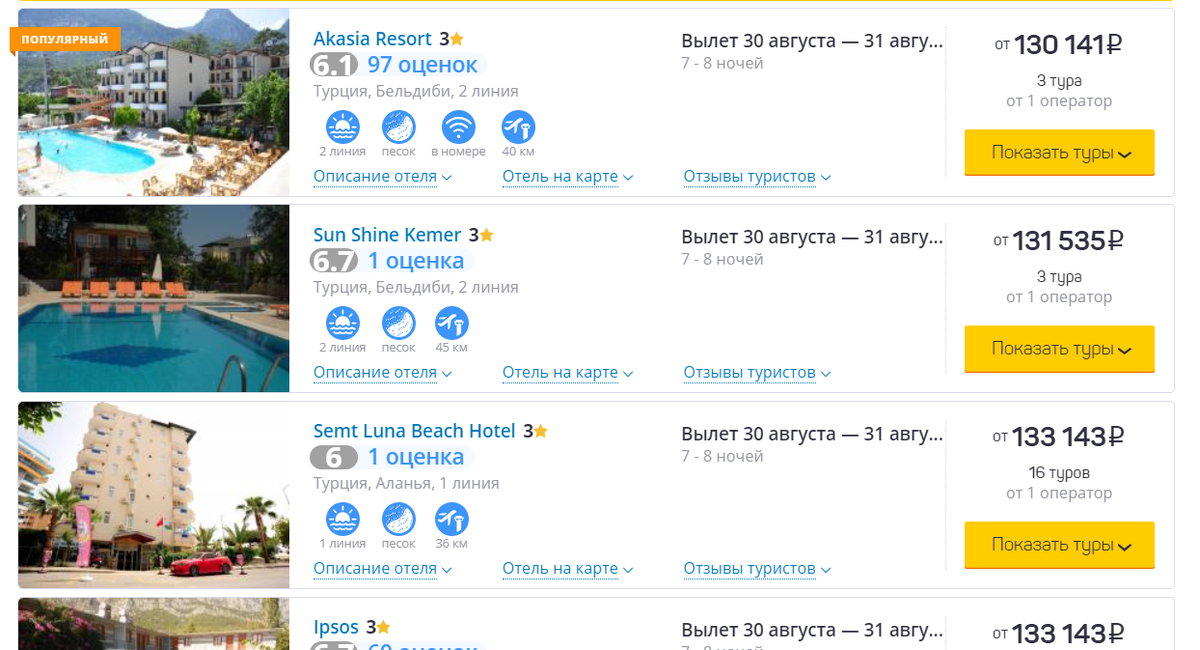This screenshot has width=1200, height=650.
Task: Open the Sun Shine Kemer pool photo thumbnail
Action: point(154,298)
